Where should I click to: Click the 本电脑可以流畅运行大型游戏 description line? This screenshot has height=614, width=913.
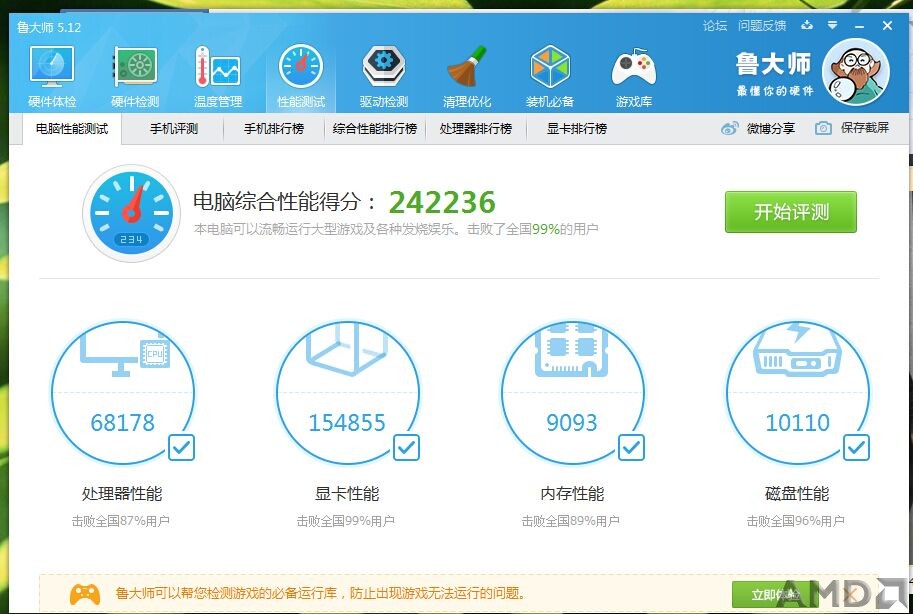[x=396, y=229]
